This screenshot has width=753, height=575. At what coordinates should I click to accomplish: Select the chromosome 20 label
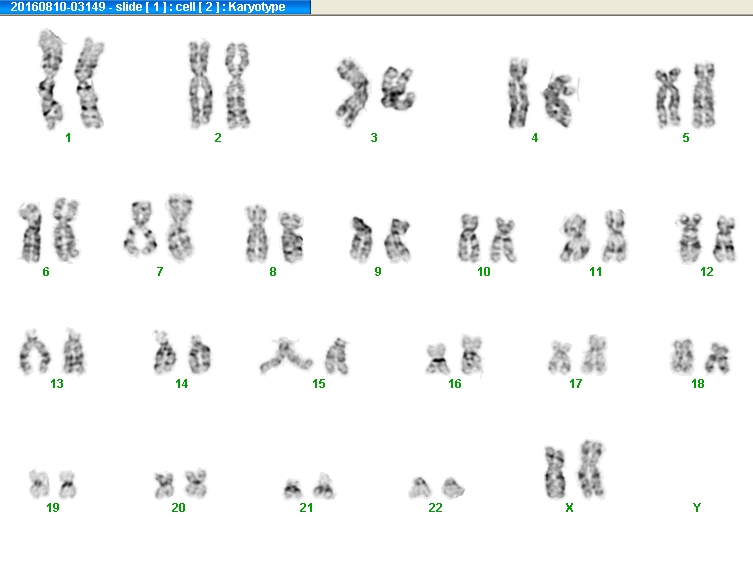pos(178,508)
